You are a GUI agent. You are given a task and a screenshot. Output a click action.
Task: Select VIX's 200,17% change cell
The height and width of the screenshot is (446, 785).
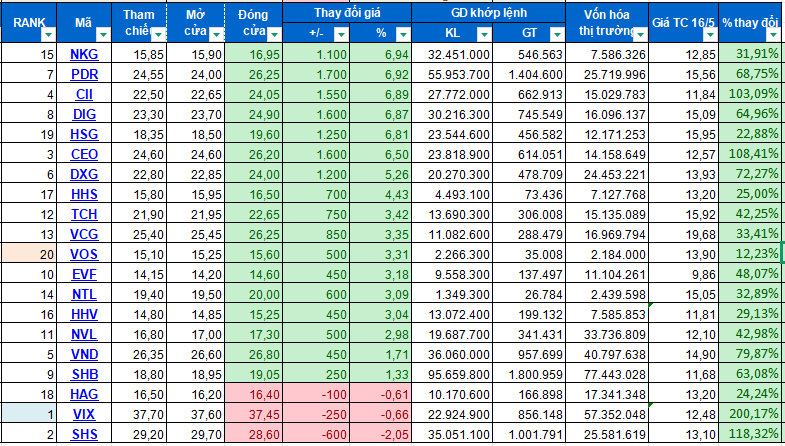tap(751, 414)
